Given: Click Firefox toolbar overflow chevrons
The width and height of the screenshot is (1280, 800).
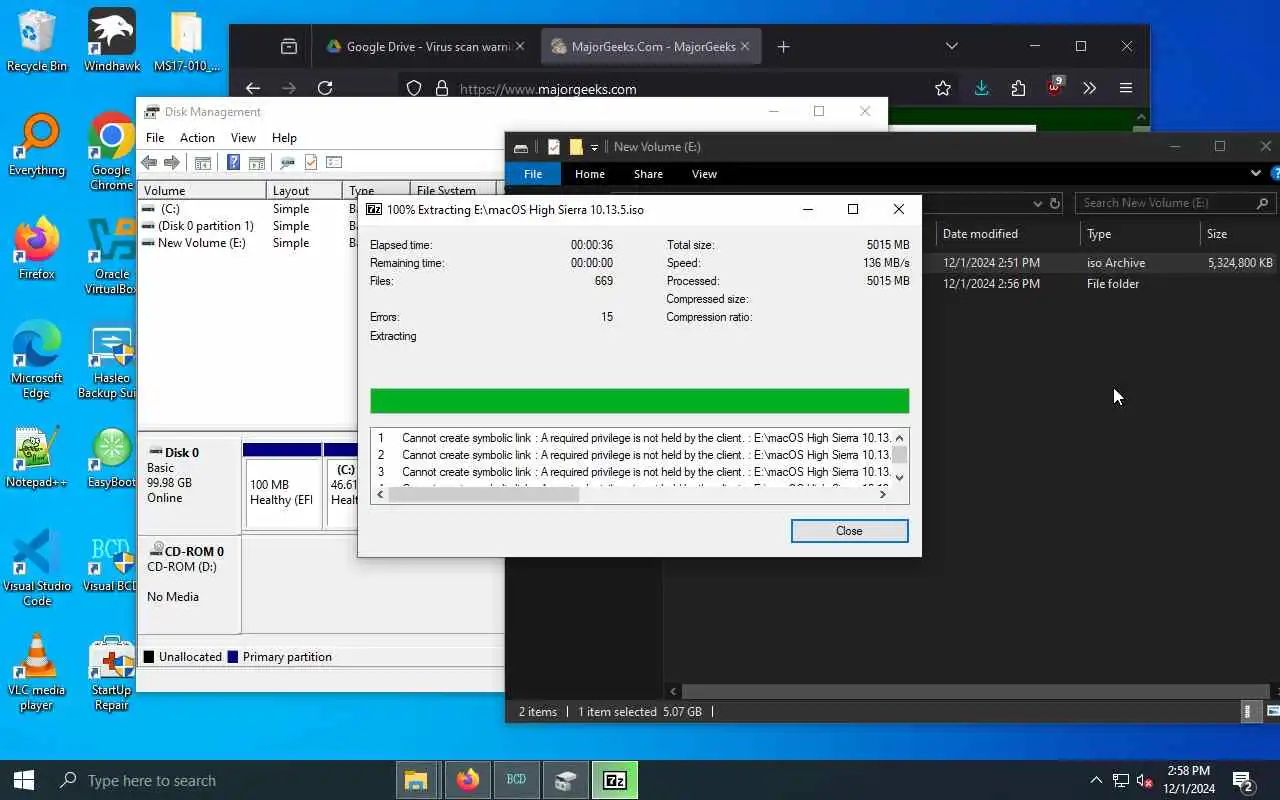Looking at the screenshot, I should (x=1090, y=88).
